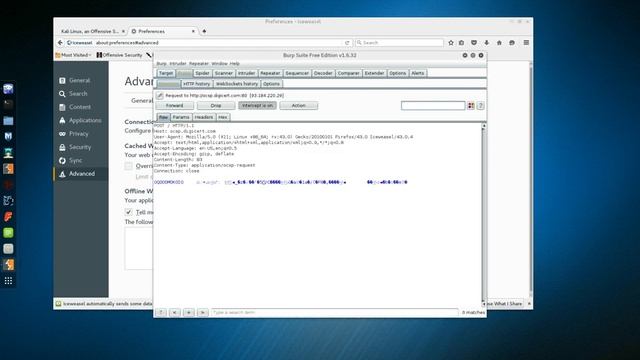
Task: Select Security in Preferences sidebar
Action: coord(81,147)
